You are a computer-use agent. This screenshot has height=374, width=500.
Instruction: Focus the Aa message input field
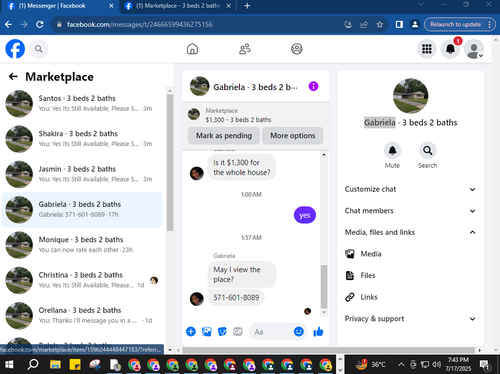click(x=272, y=332)
